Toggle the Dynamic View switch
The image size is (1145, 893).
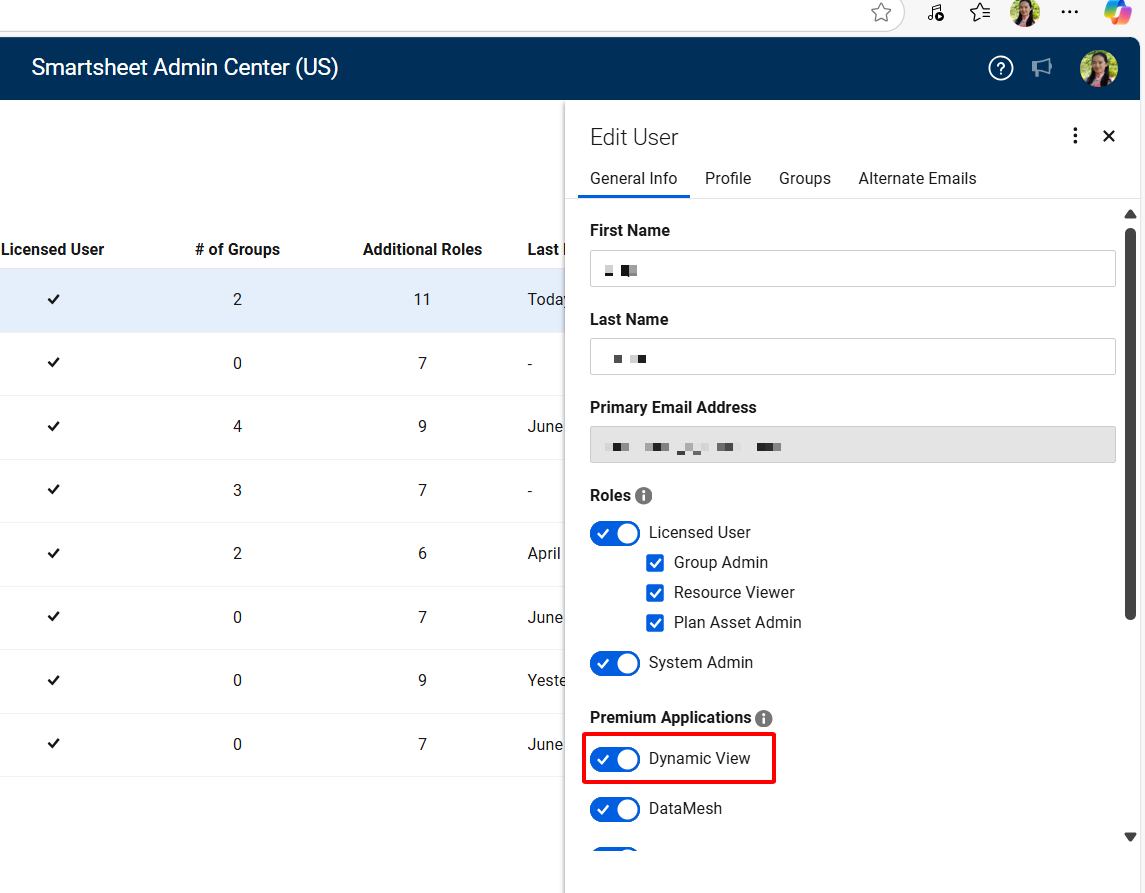point(615,759)
